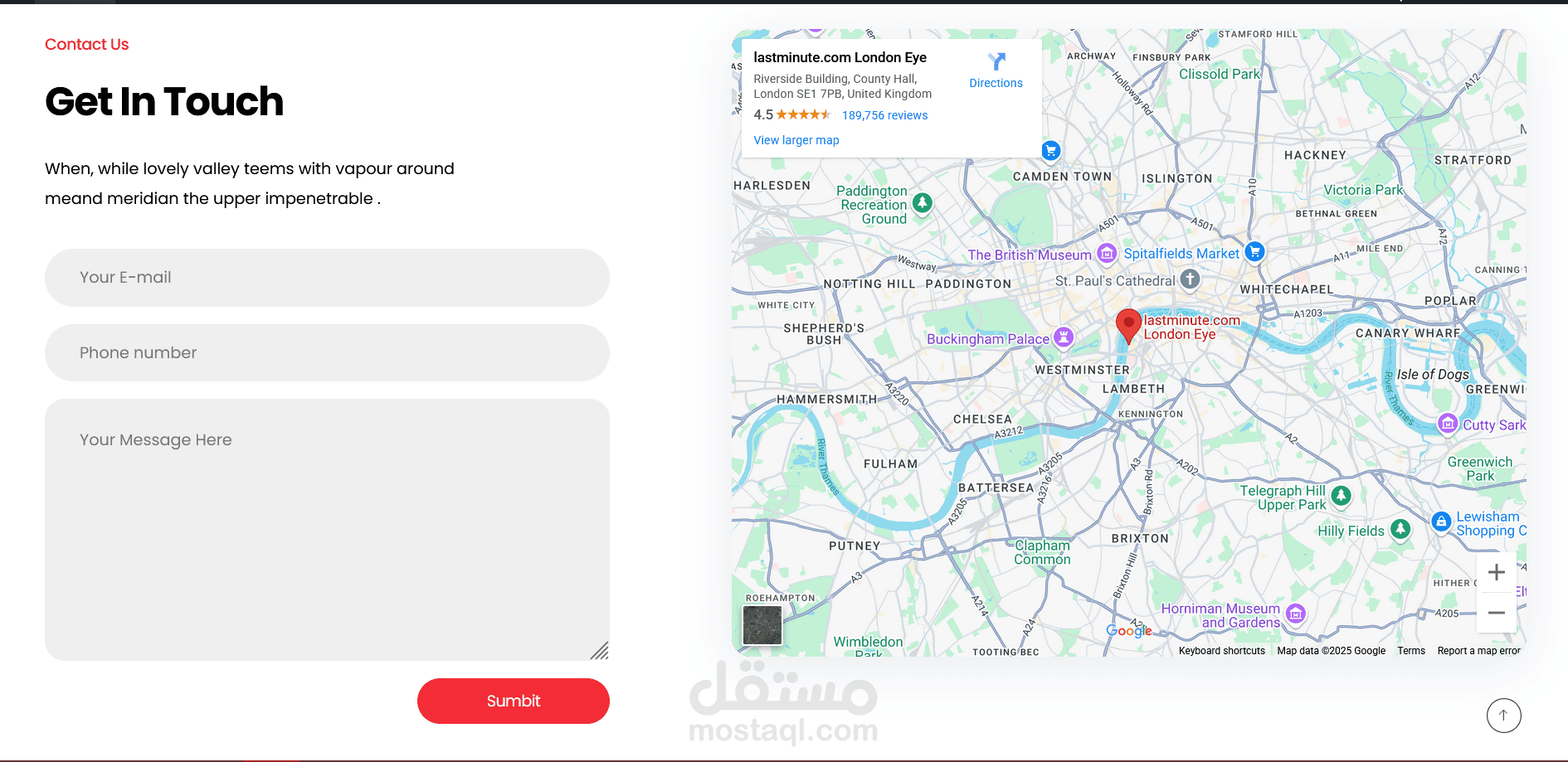The width and height of the screenshot is (1568, 762).
Task: Open the 189,756 reviews link
Action: [885, 115]
